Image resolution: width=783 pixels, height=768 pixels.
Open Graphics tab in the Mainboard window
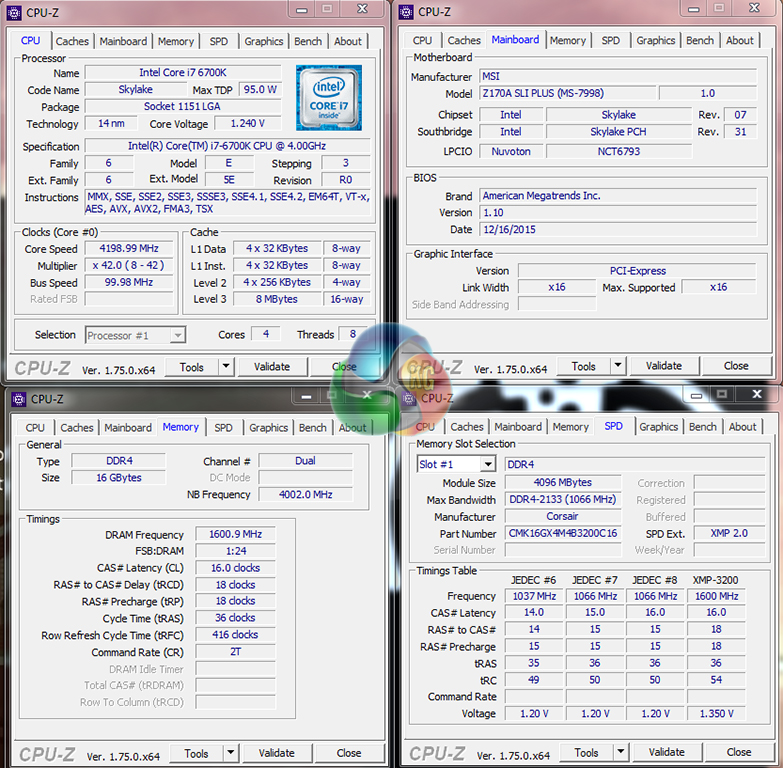[655, 40]
